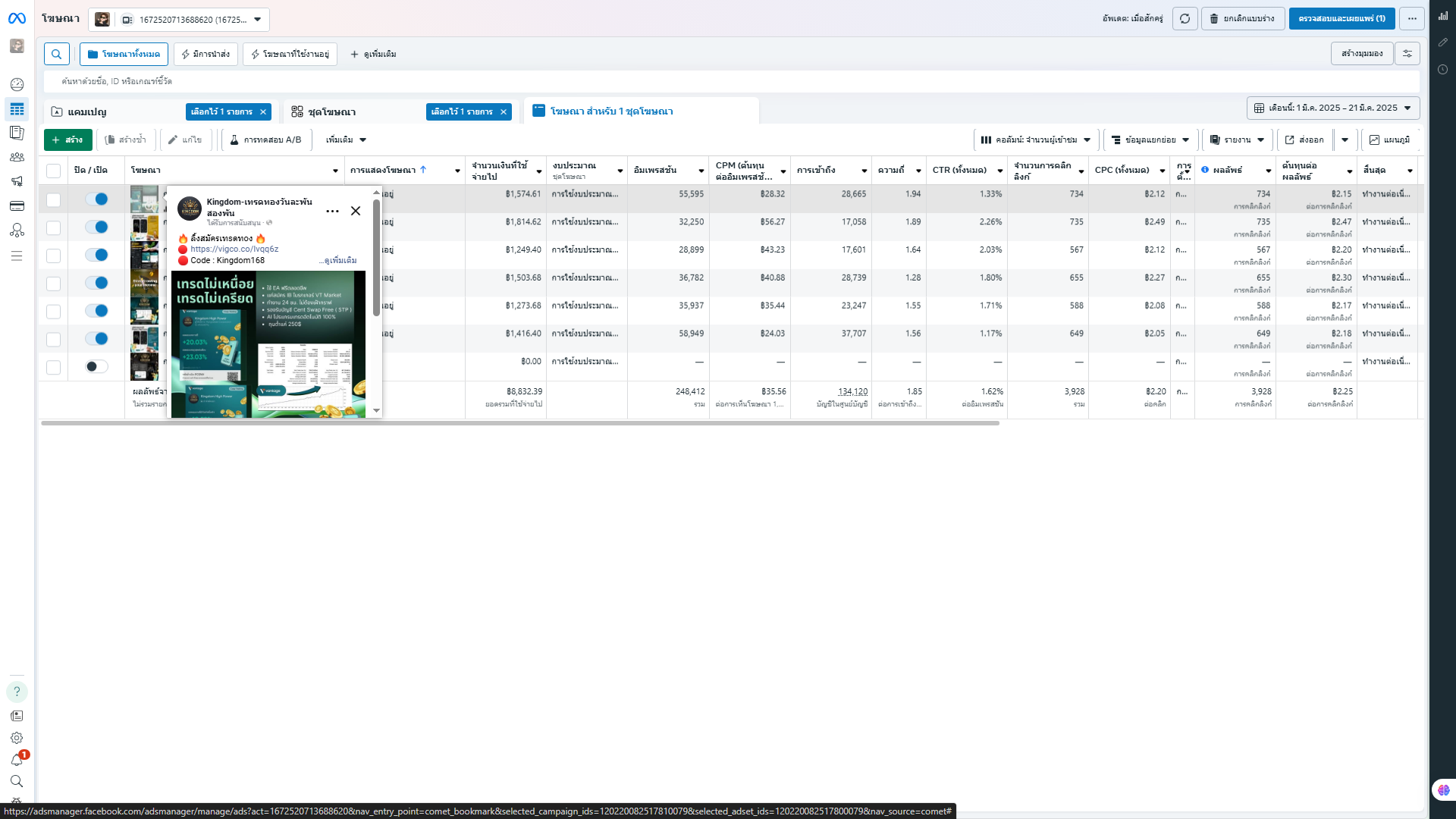This screenshot has width=1456, height=819.
Task: Open the CPC column header menu arrow
Action: (x=1162, y=171)
